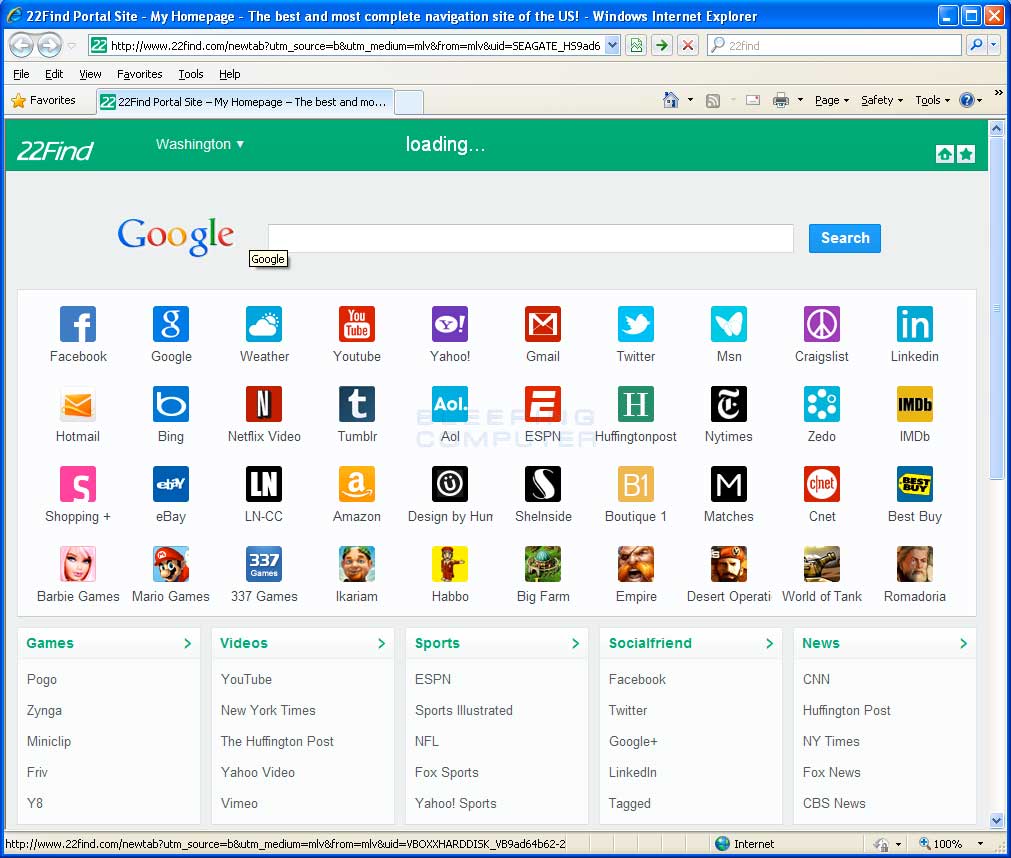The width and height of the screenshot is (1011, 858).
Task: Expand the address bar history dropdown
Action: 613,45
